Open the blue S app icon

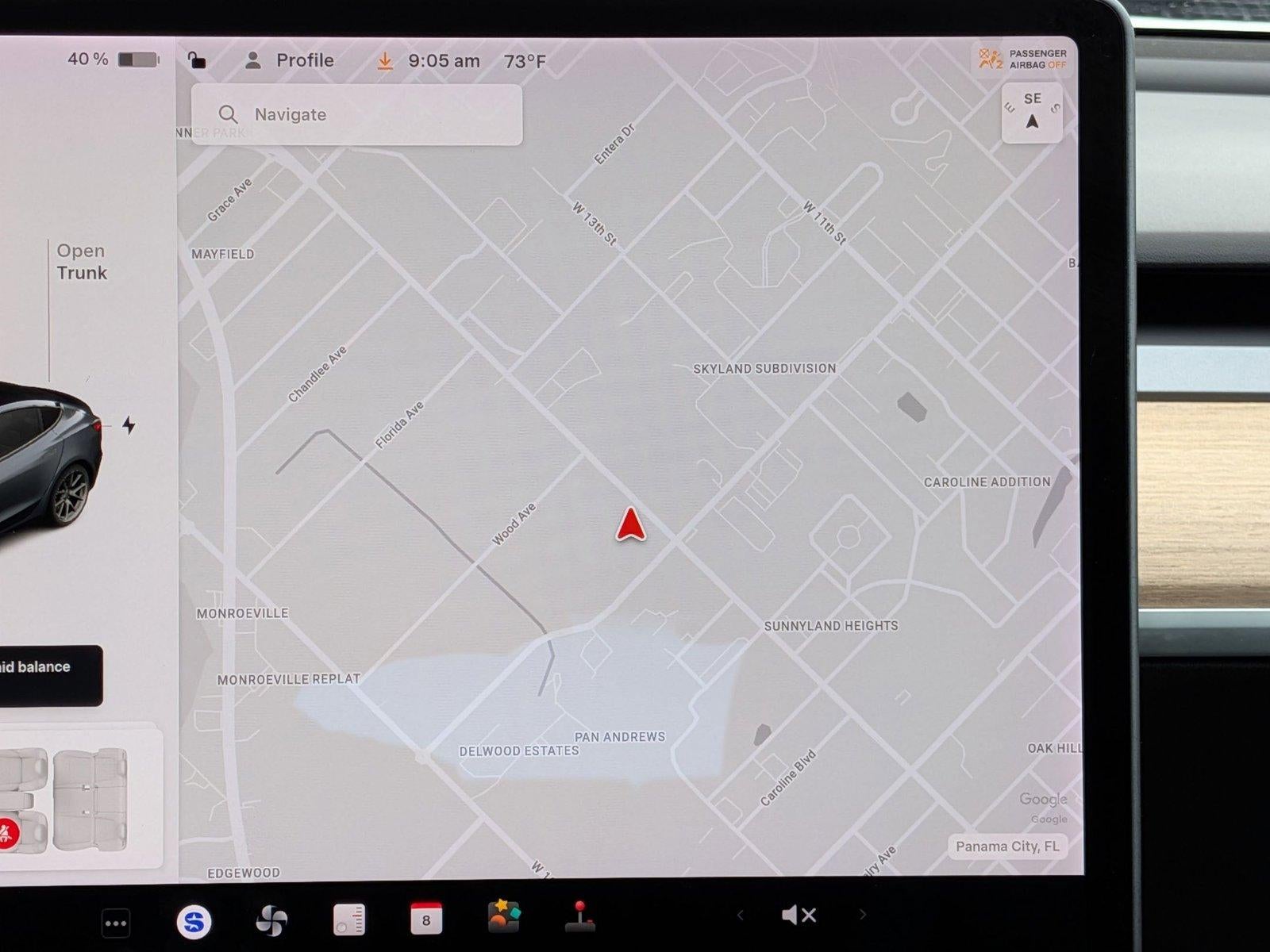(194, 921)
